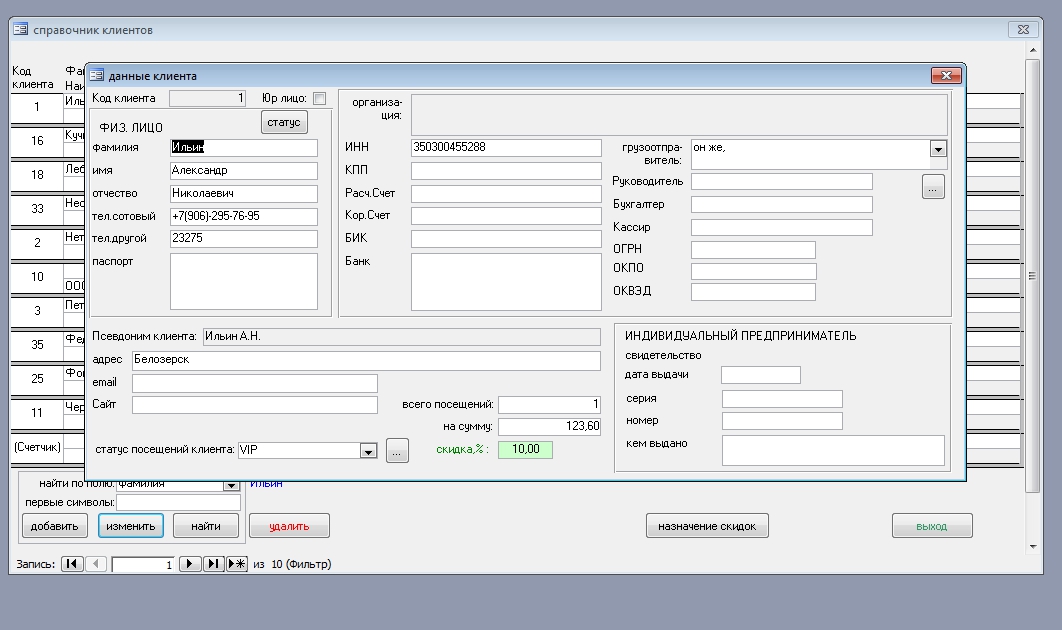Click the ОКПО field
The width and height of the screenshot is (1062, 630).
click(x=753, y=272)
